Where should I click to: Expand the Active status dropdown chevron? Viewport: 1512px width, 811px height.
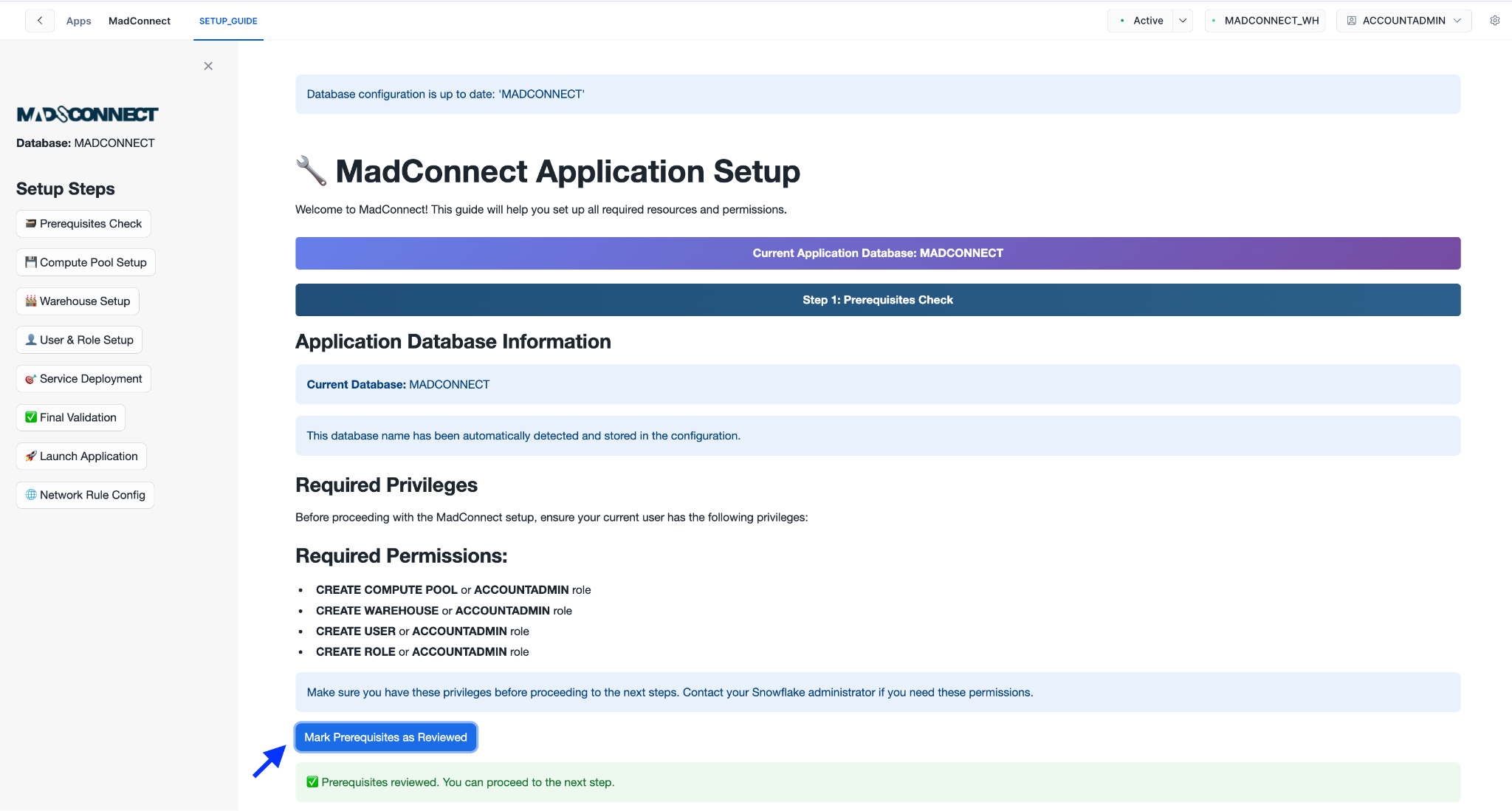pyautogui.click(x=1183, y=21)
